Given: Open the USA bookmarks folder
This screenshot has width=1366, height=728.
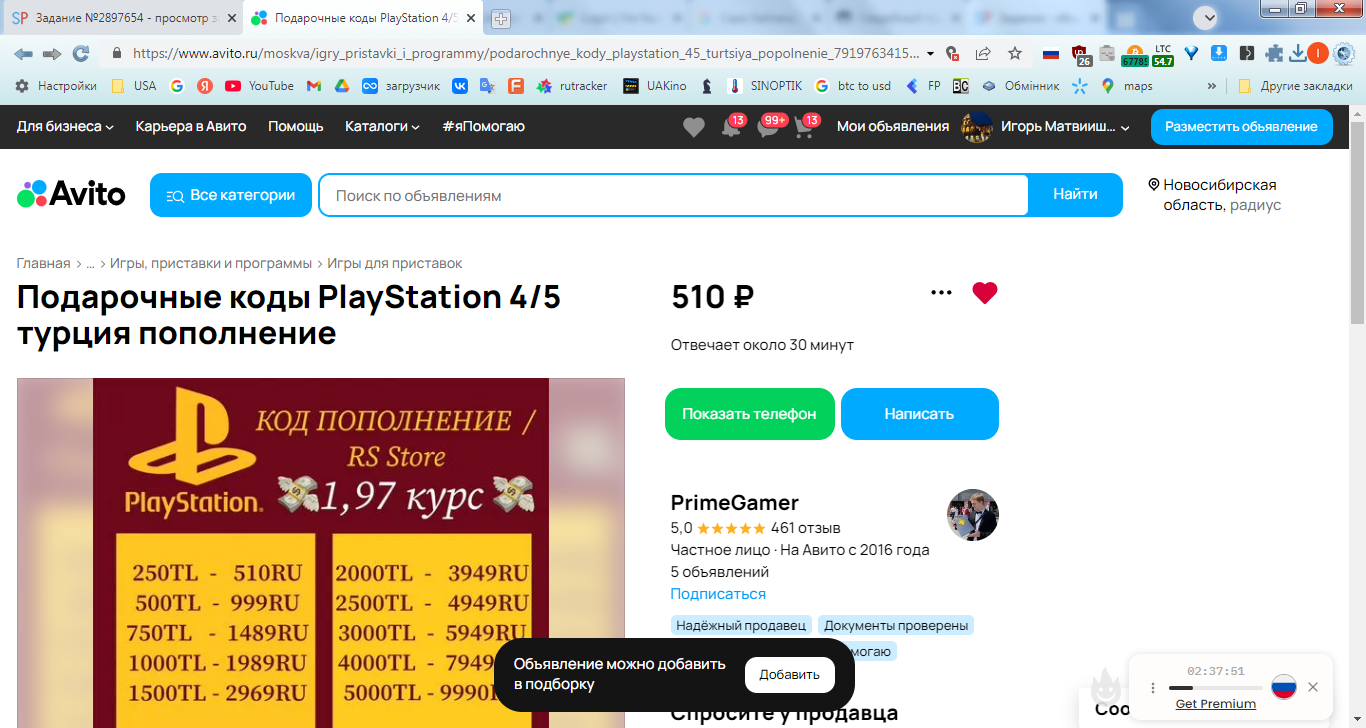Looking at the screenshot, I should tap(134, 86).
